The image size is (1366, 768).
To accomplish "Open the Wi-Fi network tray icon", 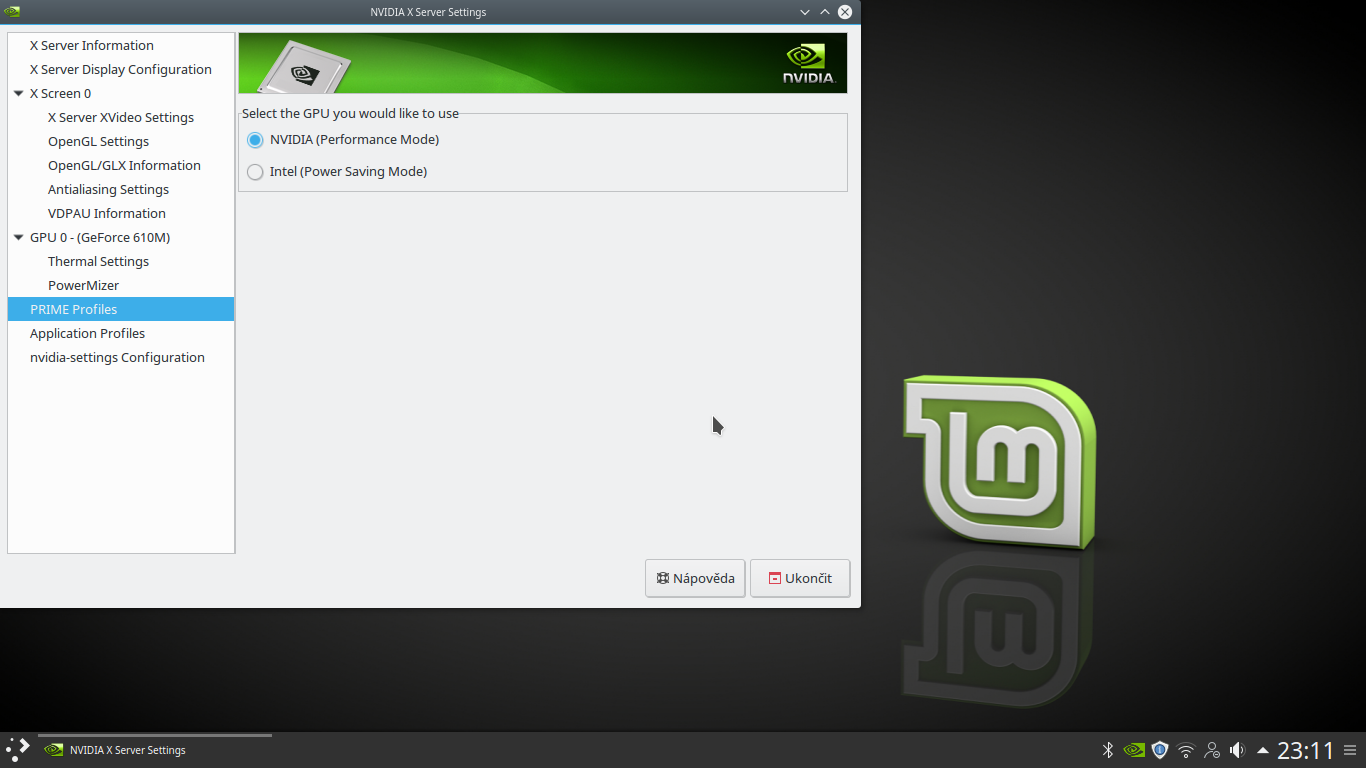I will (x=1186, y=750).
